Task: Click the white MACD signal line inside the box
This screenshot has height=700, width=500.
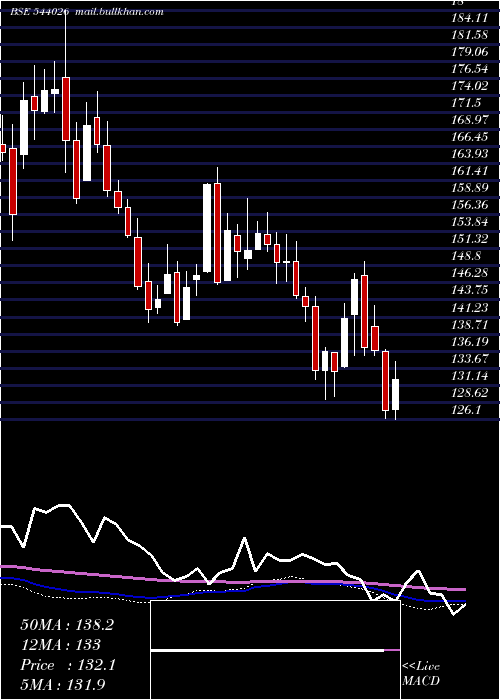Action: point(267,650)
